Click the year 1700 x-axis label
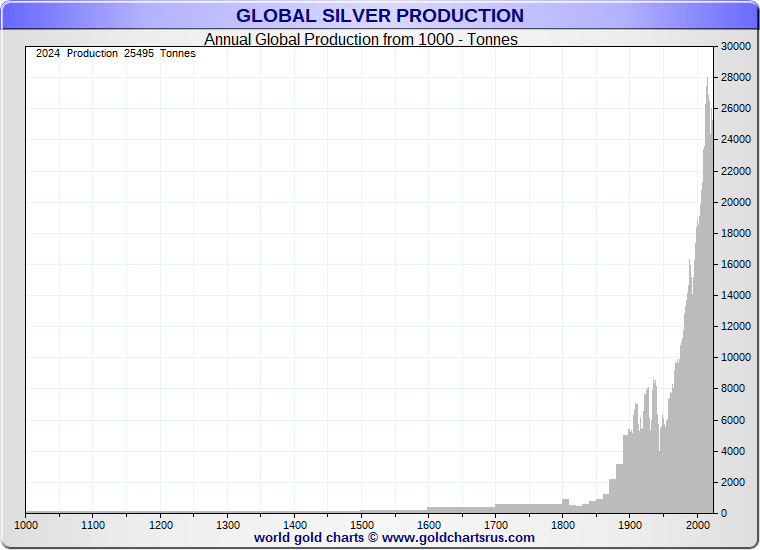The height and width of the screenshot is (550, 760). (495, 524)
